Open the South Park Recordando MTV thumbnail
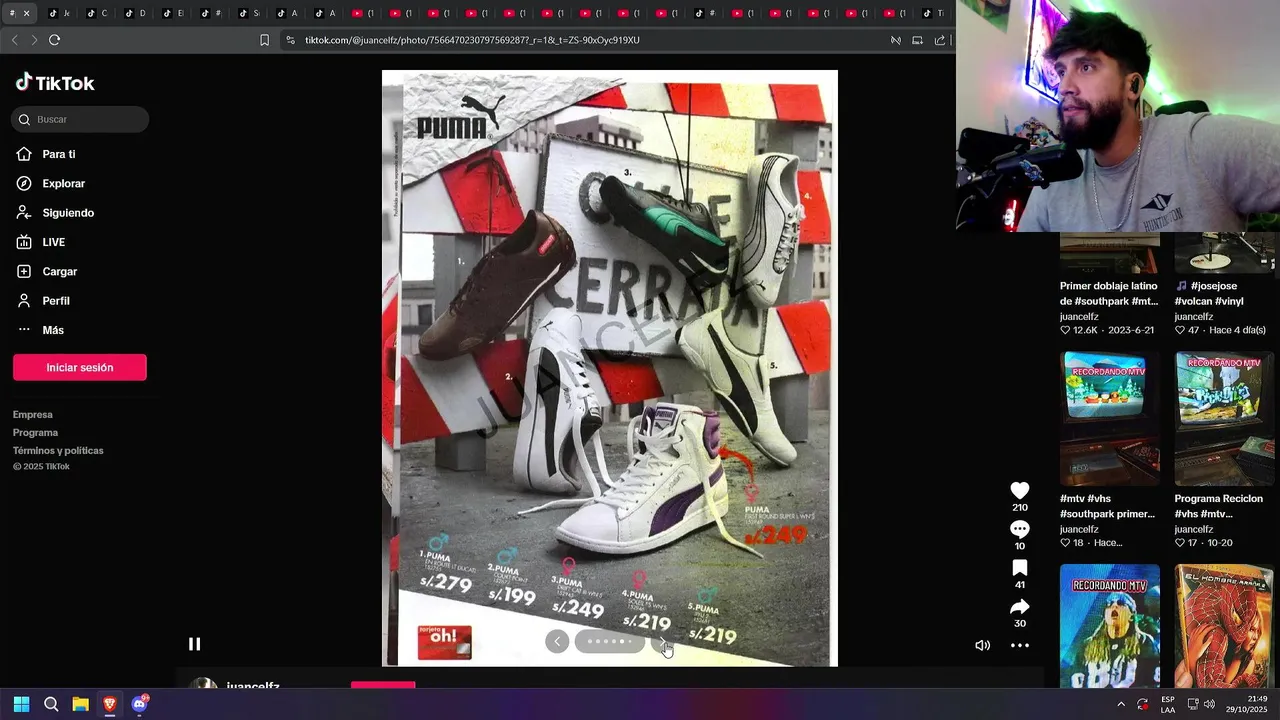1280x720 pixels. pyautogui.click(x=1110, y=418)
